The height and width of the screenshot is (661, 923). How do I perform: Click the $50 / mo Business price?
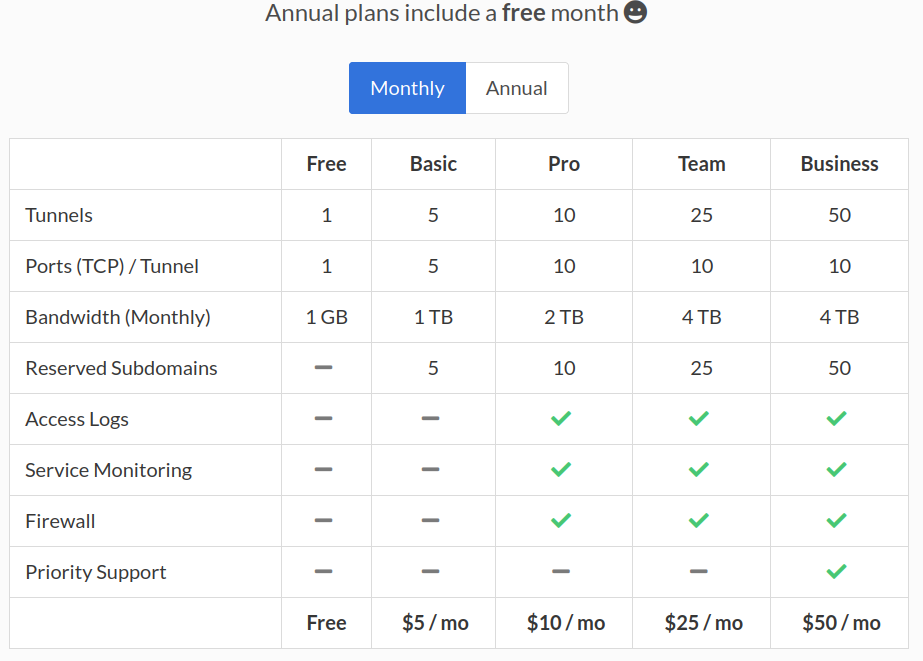pos(841,623)
